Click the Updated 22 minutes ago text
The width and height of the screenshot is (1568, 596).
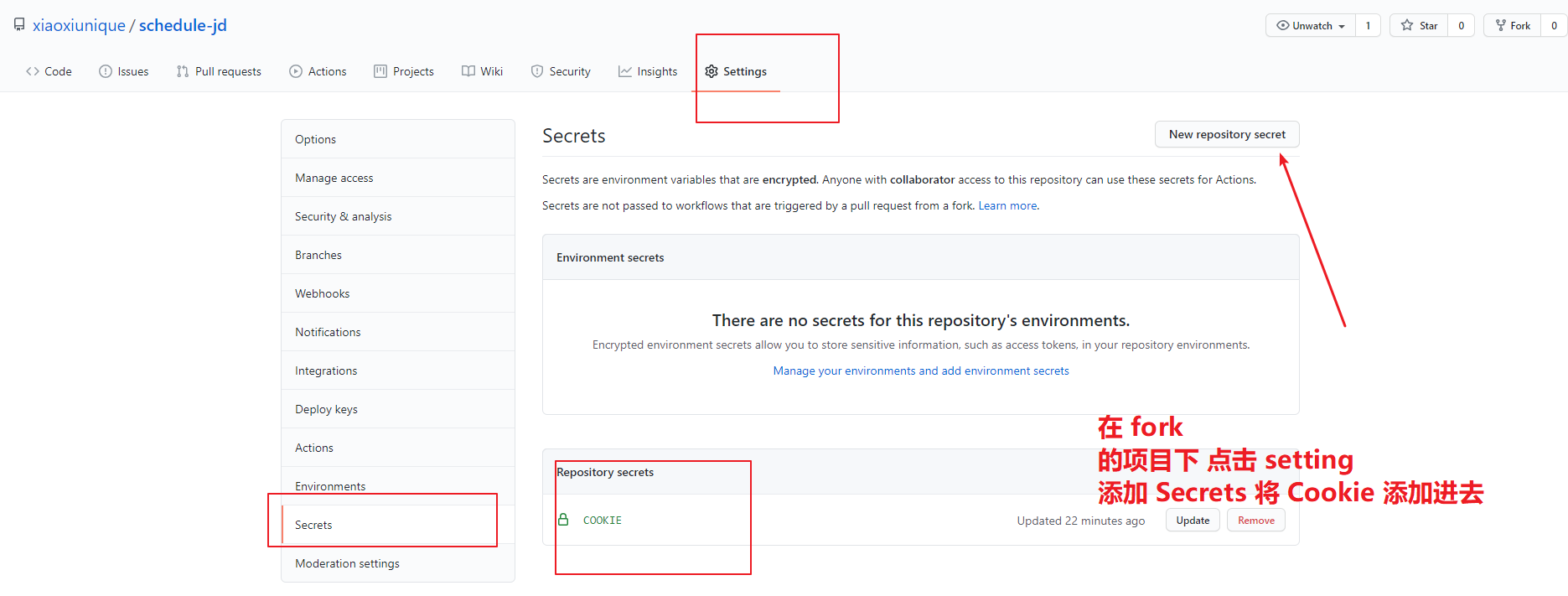[1081, 521]
